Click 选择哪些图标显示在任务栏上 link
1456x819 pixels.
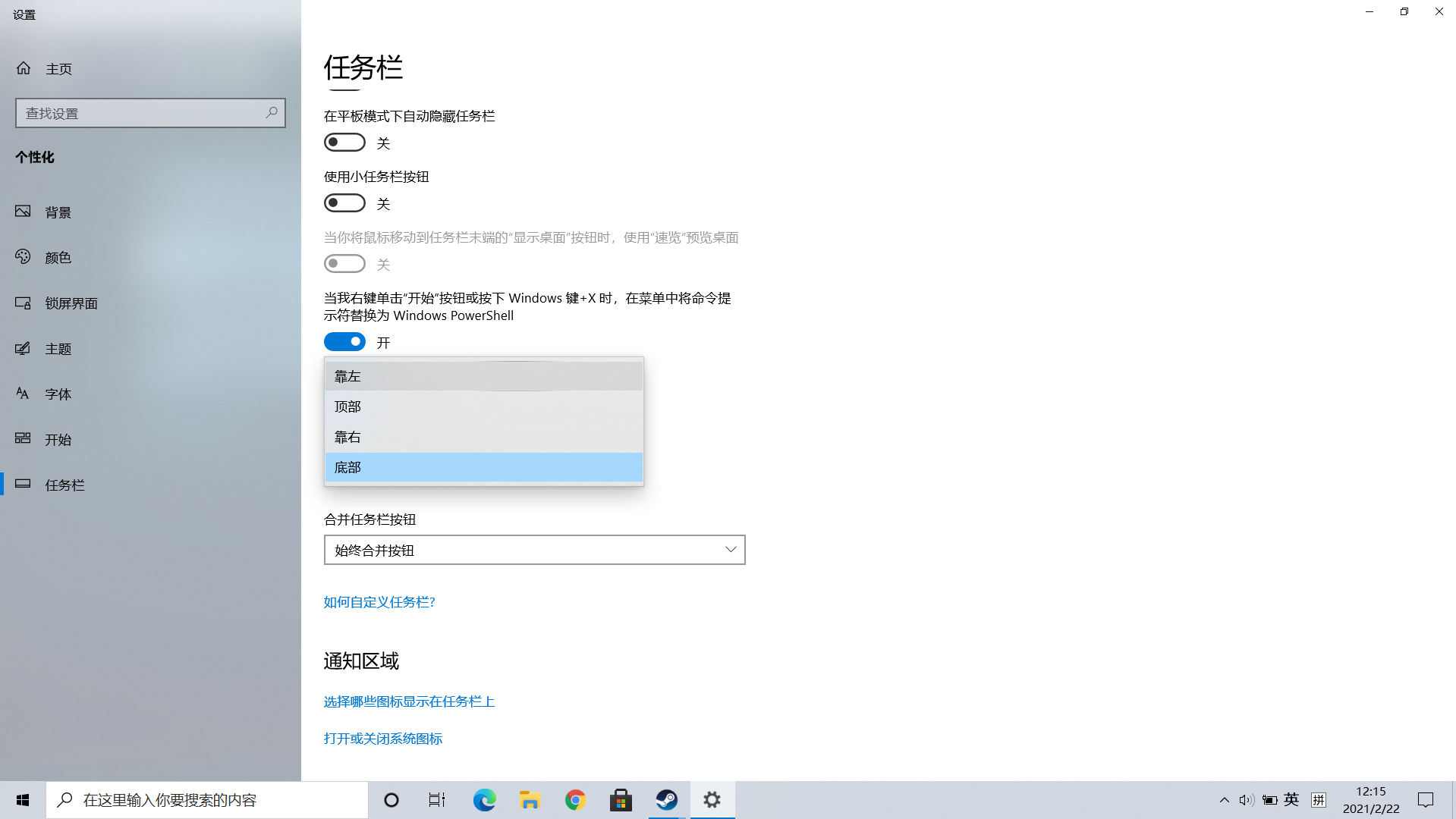tap(409, 701)
